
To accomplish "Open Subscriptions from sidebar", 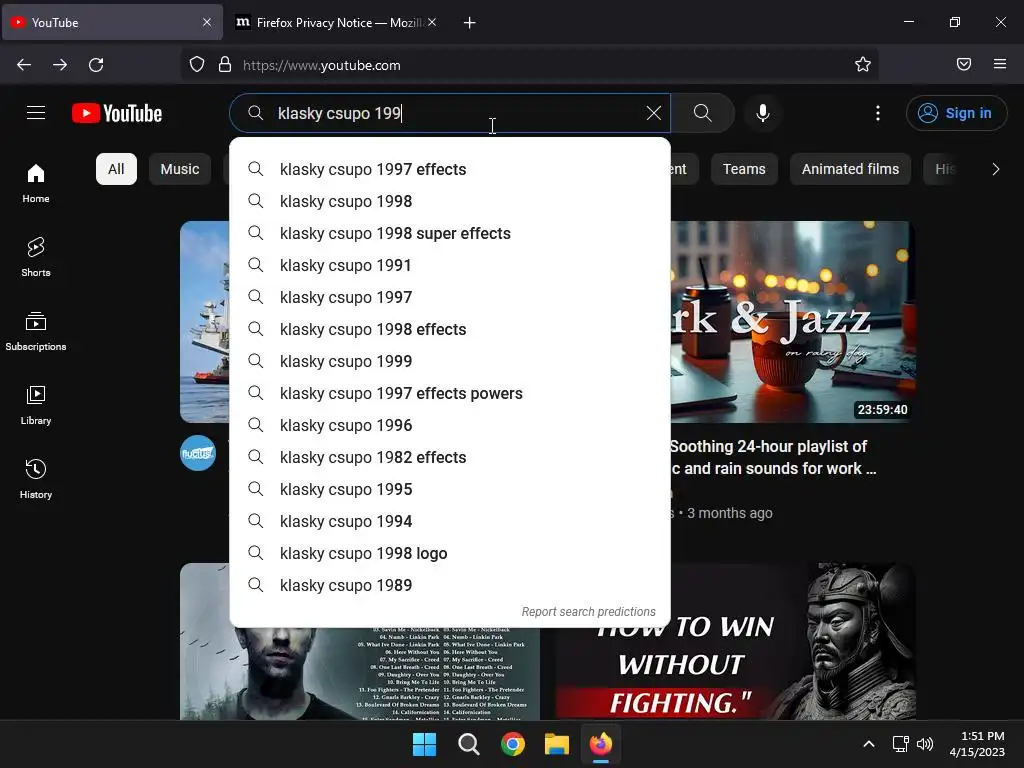I will [x=36, y=331].
